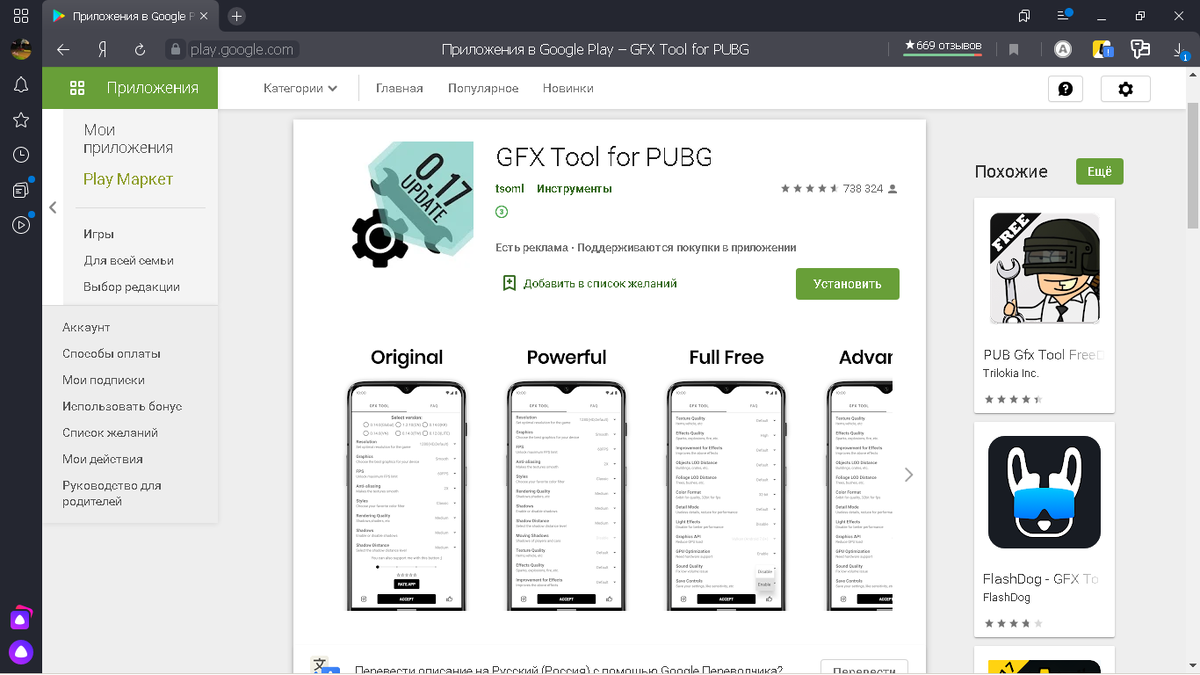Go back to previous page

click(x=63, y=49)
